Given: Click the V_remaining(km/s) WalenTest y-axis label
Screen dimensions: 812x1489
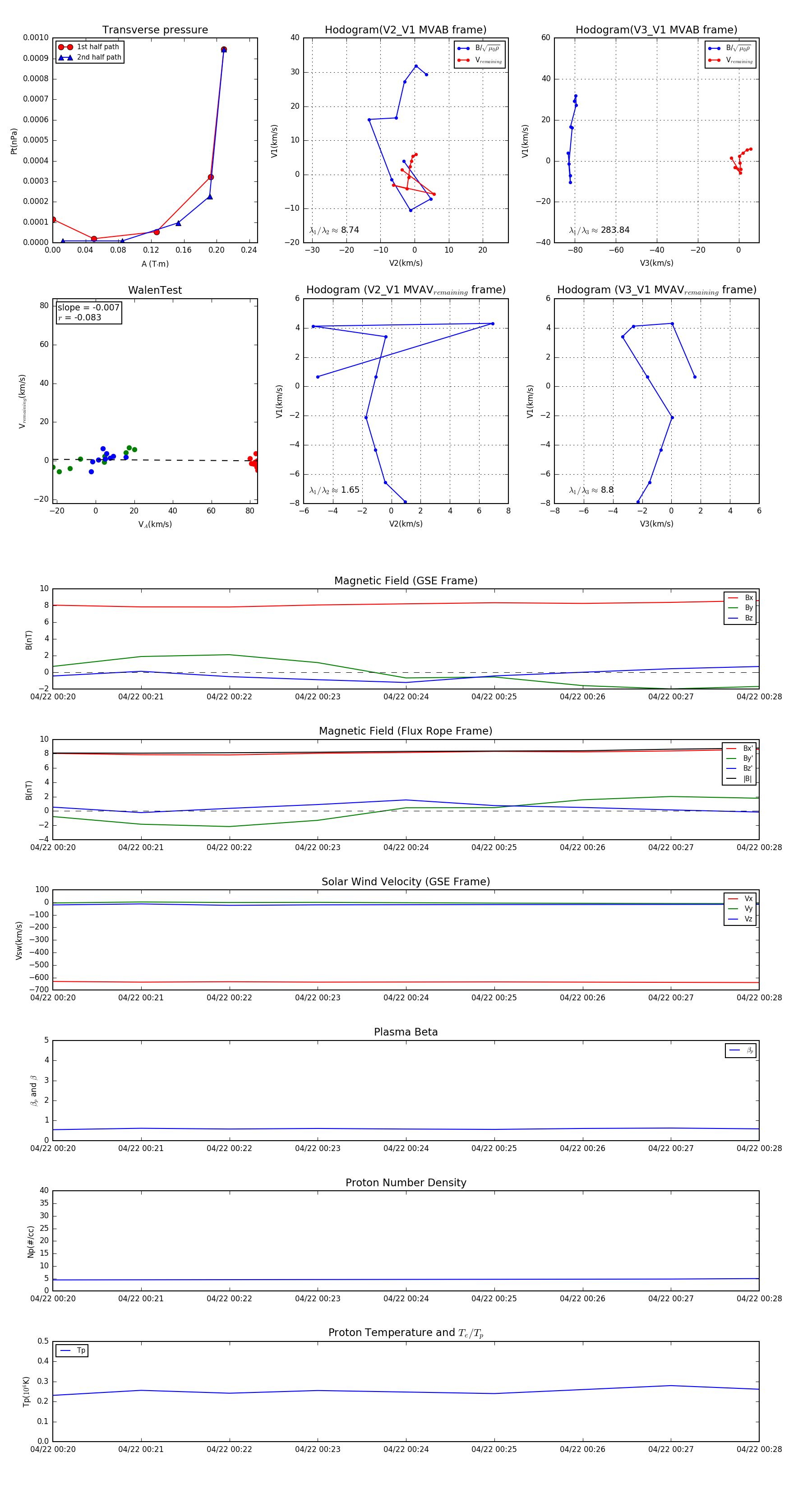Looking at the screenshot, I should (23, 401).
